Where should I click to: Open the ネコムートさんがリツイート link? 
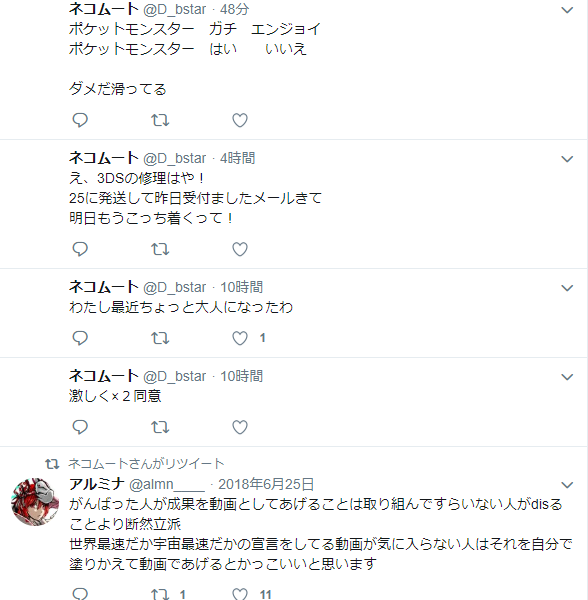click(146, 464)
